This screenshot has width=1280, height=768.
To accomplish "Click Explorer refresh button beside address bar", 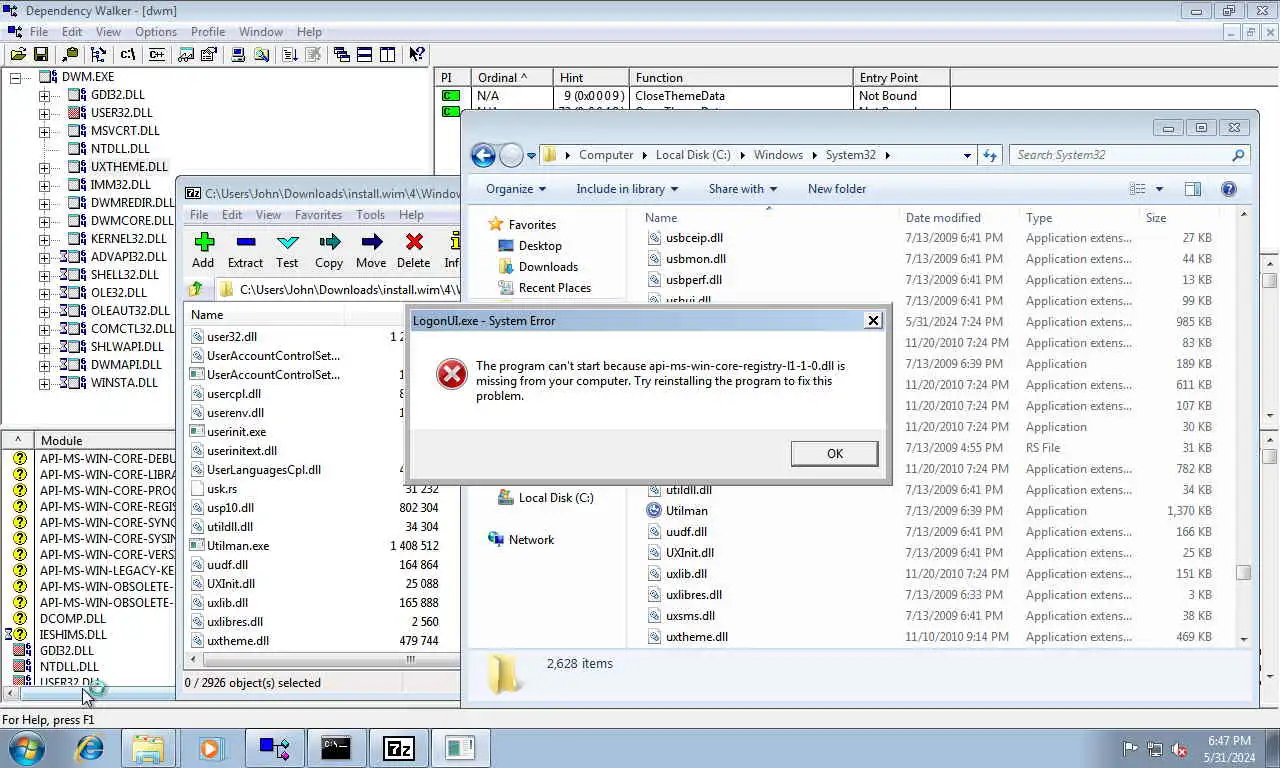I will (x=990, y=155).
